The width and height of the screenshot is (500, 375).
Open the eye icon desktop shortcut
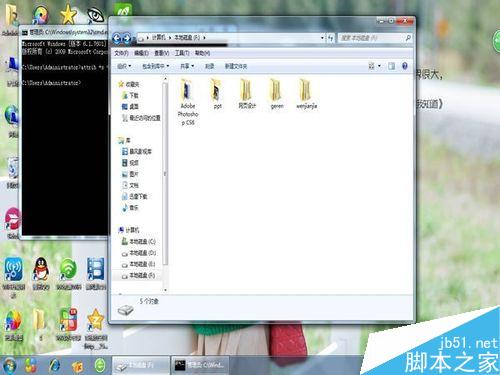click(x=95, y=15)
